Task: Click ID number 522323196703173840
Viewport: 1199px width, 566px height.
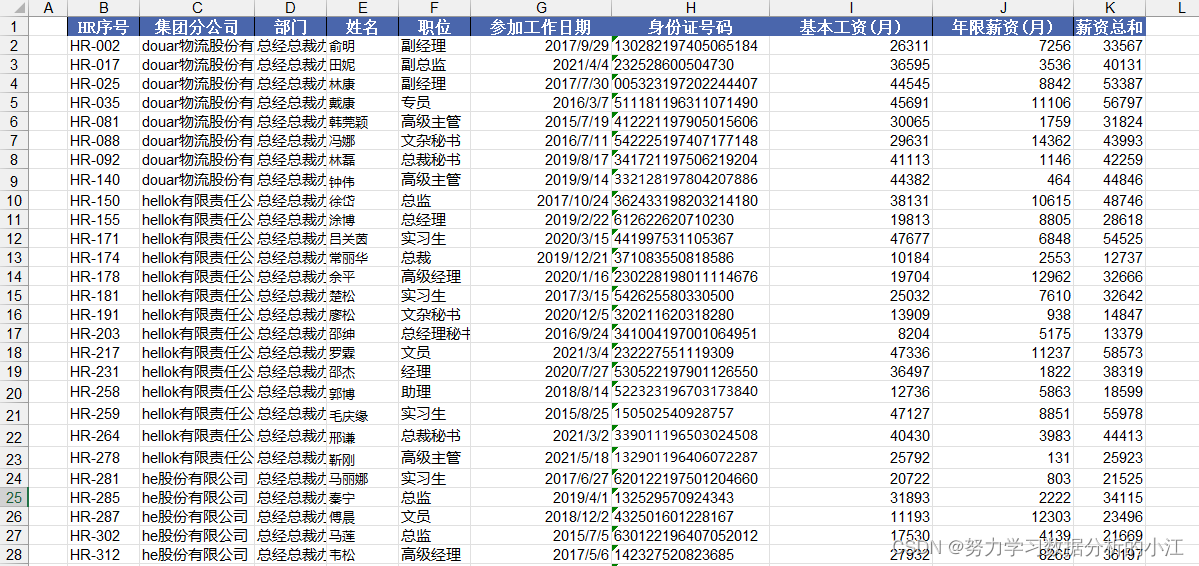Action: click(690, 392)
